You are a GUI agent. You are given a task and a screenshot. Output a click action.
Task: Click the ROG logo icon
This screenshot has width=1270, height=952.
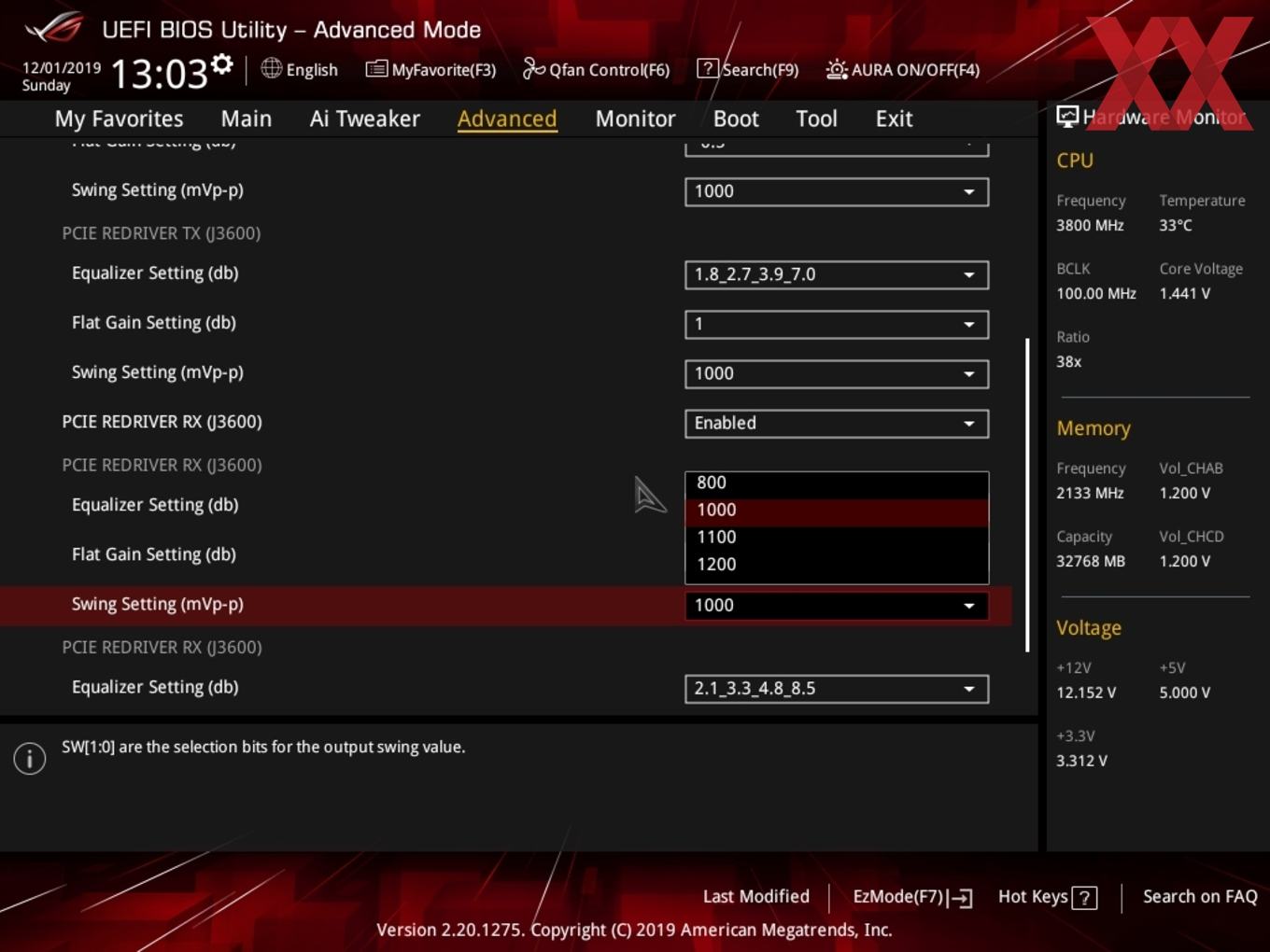coord(54,28)
